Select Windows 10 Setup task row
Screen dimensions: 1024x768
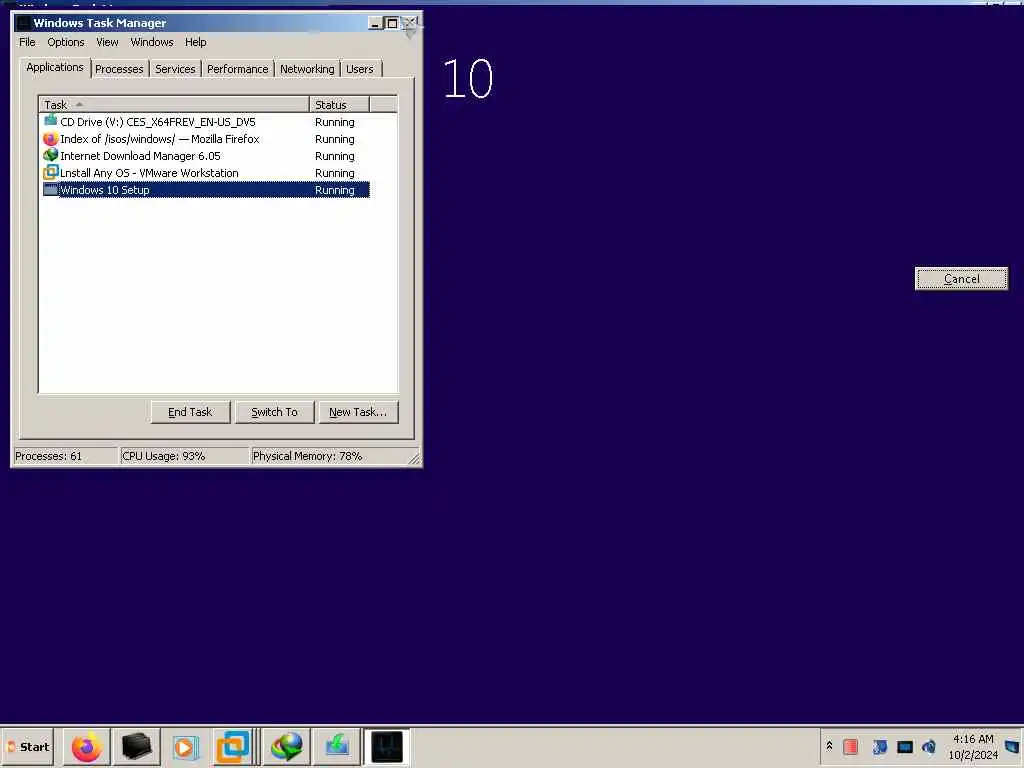[204, 190]
